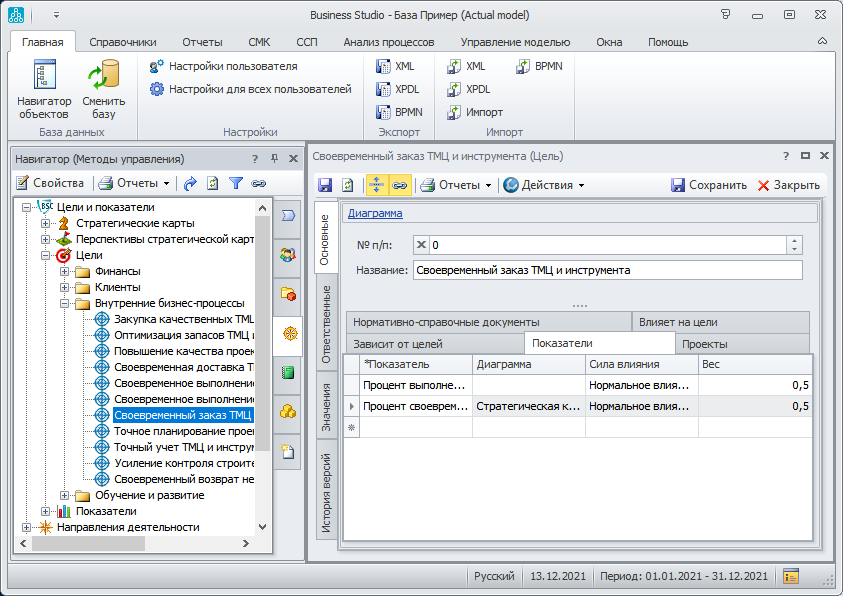Click the status bar calendar icon
Viewport: 843px width, 596px height.
point(791,577)
